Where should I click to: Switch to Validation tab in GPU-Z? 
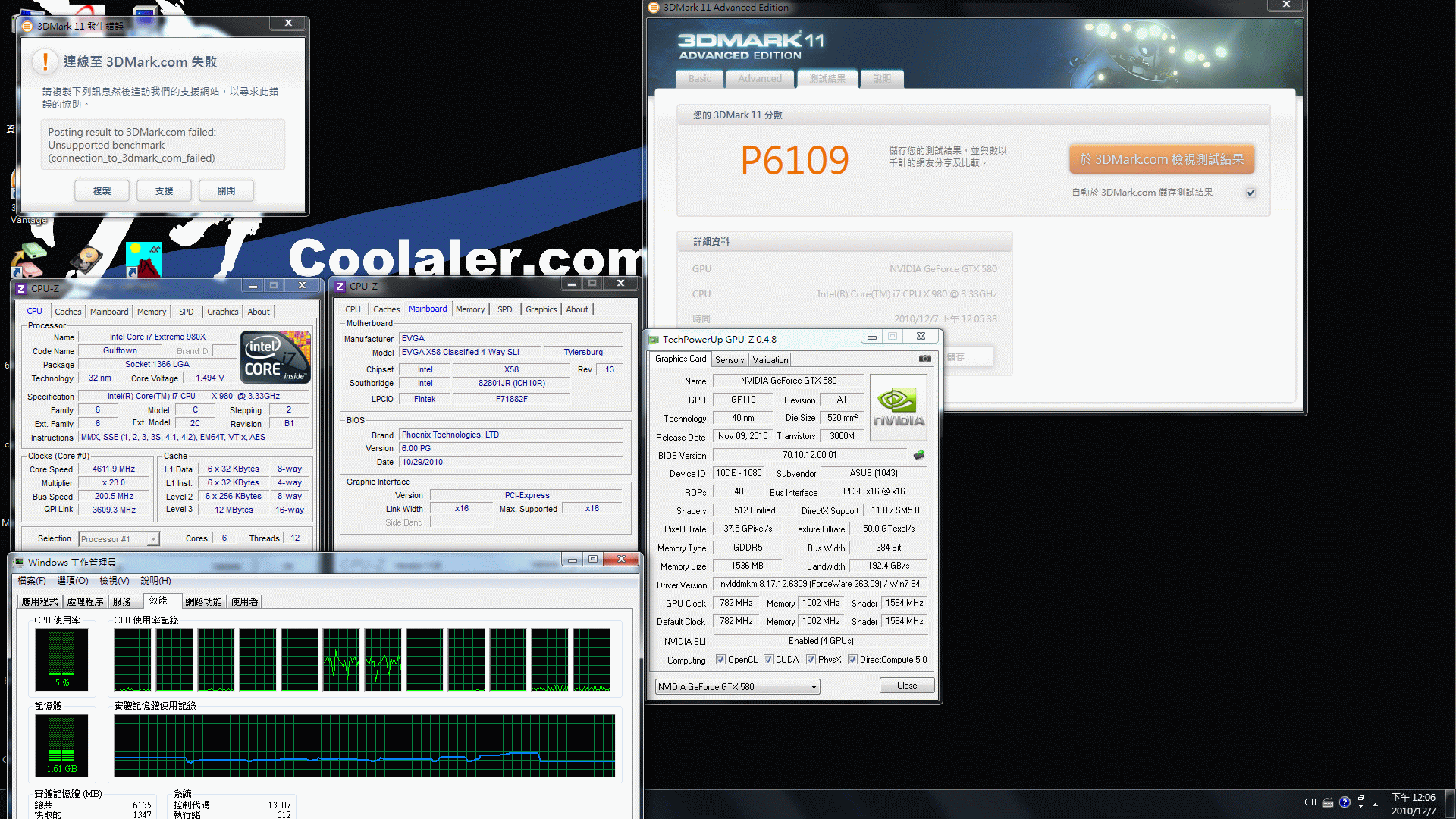(770, 360)
